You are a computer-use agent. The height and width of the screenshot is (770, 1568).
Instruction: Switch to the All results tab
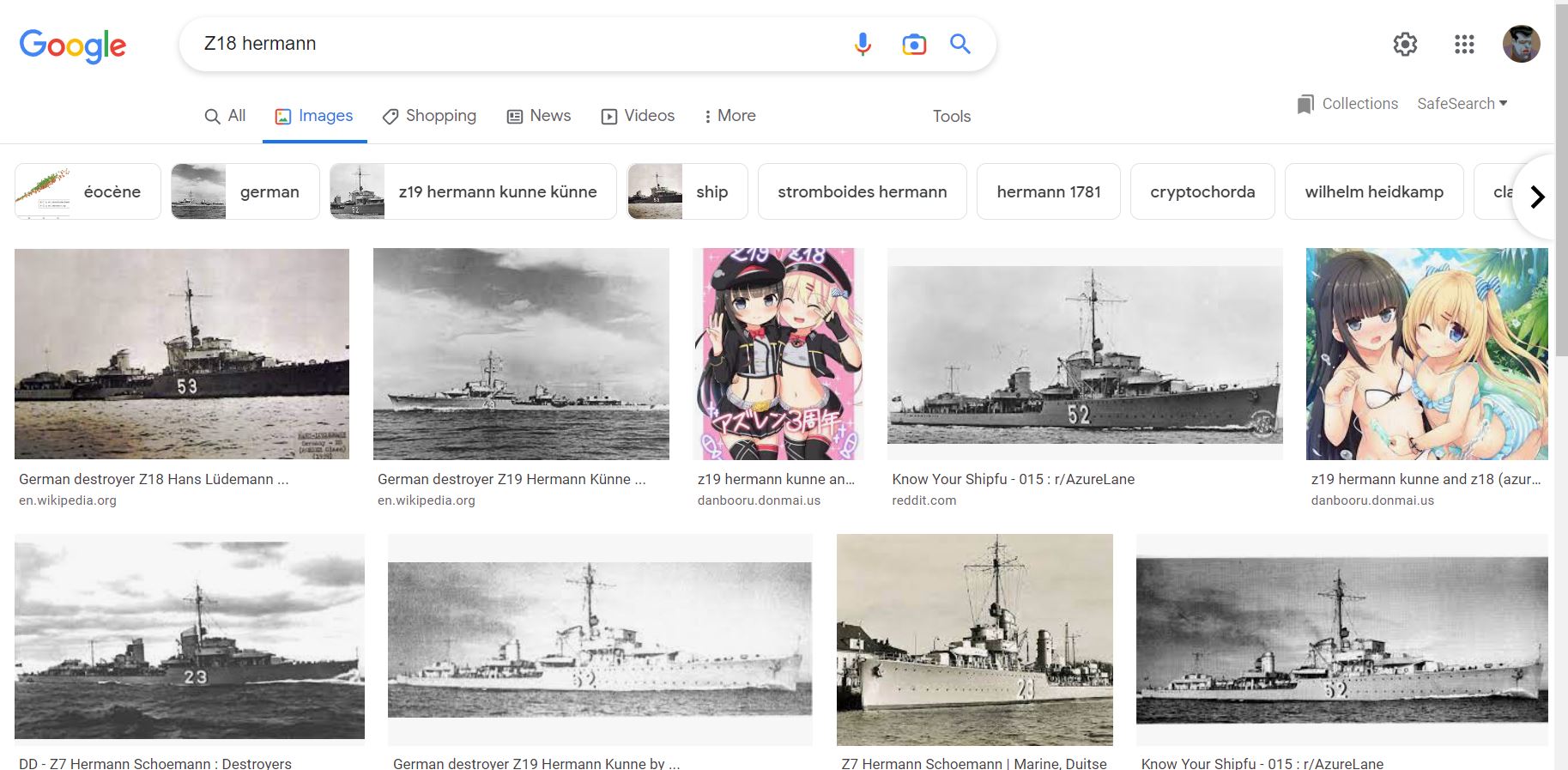click(225, 116)
